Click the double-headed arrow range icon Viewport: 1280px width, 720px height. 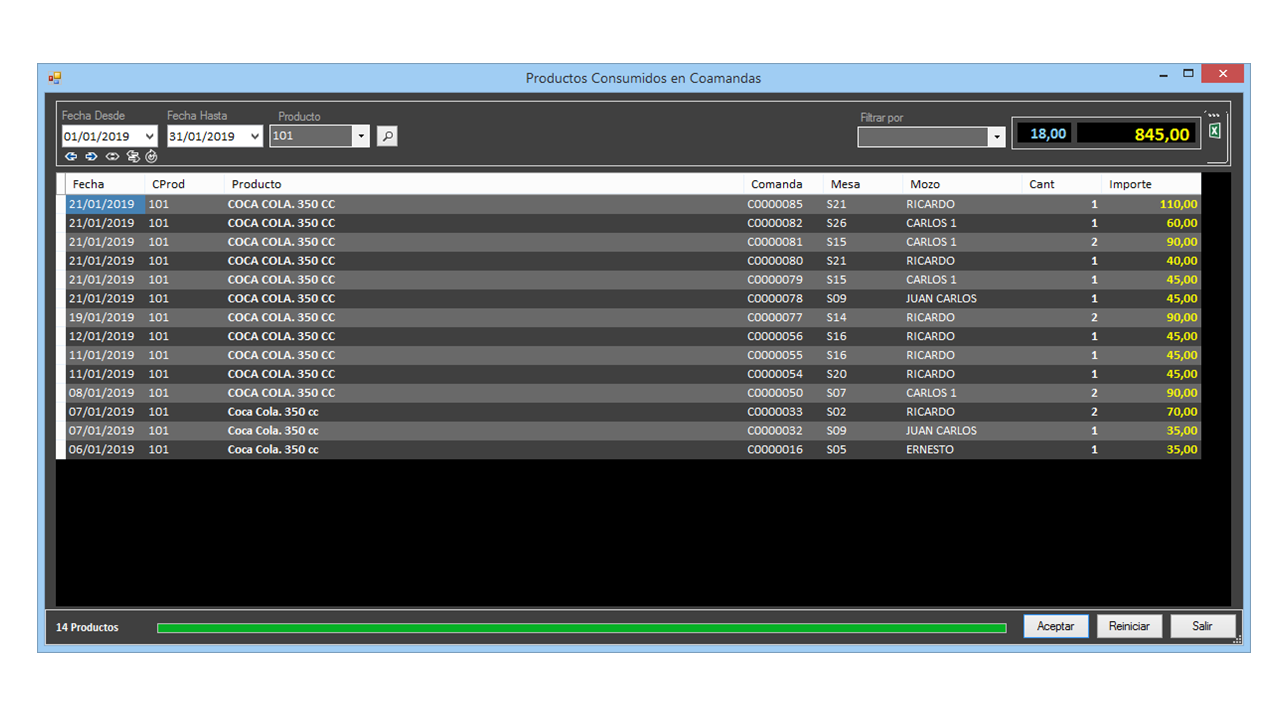coord(112,157)
